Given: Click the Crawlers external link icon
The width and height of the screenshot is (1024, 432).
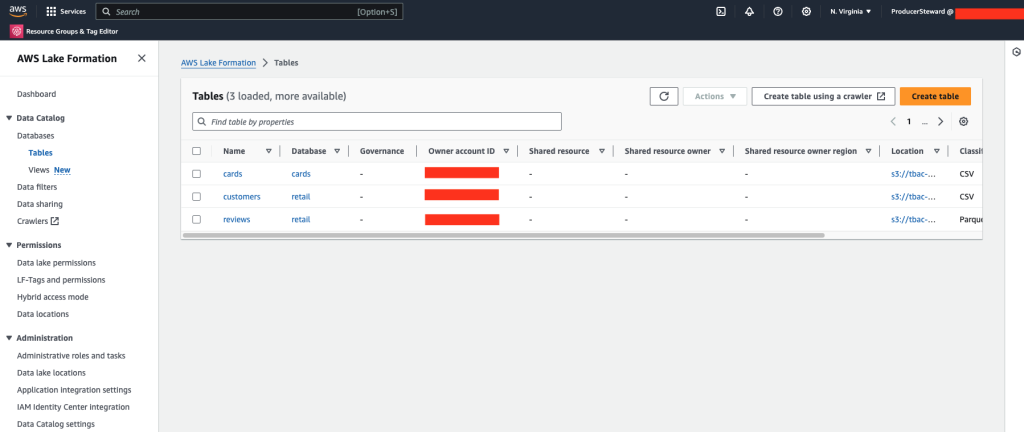Looking at the screenshot, I should click(55, 221).
